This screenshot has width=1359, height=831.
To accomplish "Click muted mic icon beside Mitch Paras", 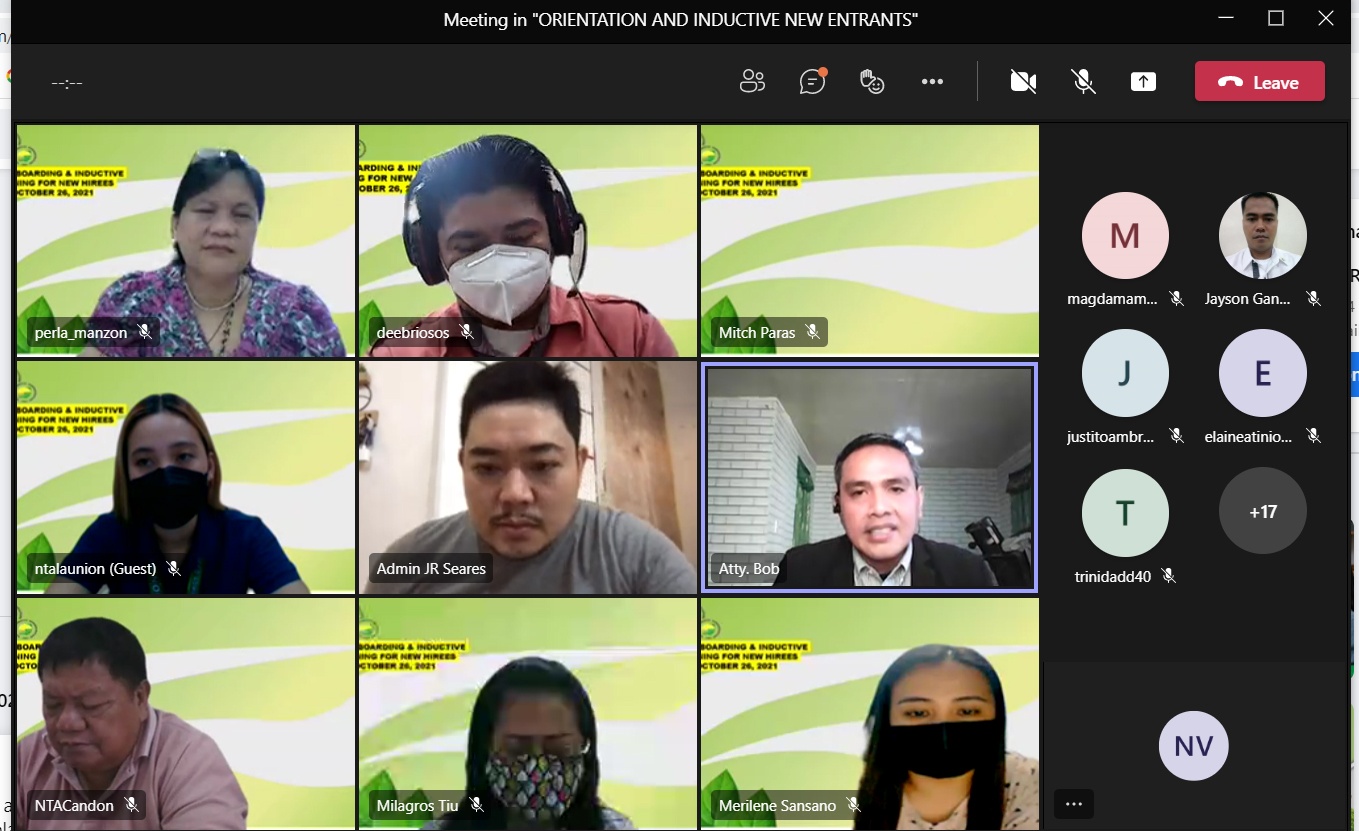I will click(x=812, y=332).
